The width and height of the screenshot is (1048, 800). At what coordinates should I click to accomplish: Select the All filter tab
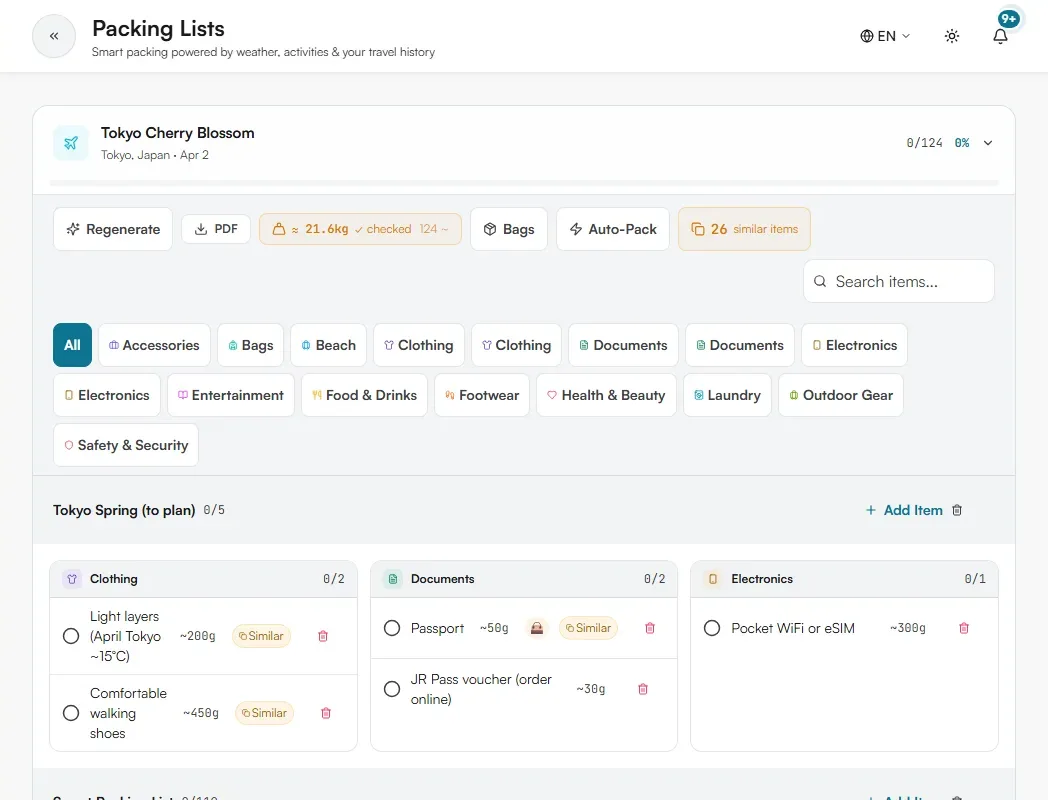[x=72, y=345]
